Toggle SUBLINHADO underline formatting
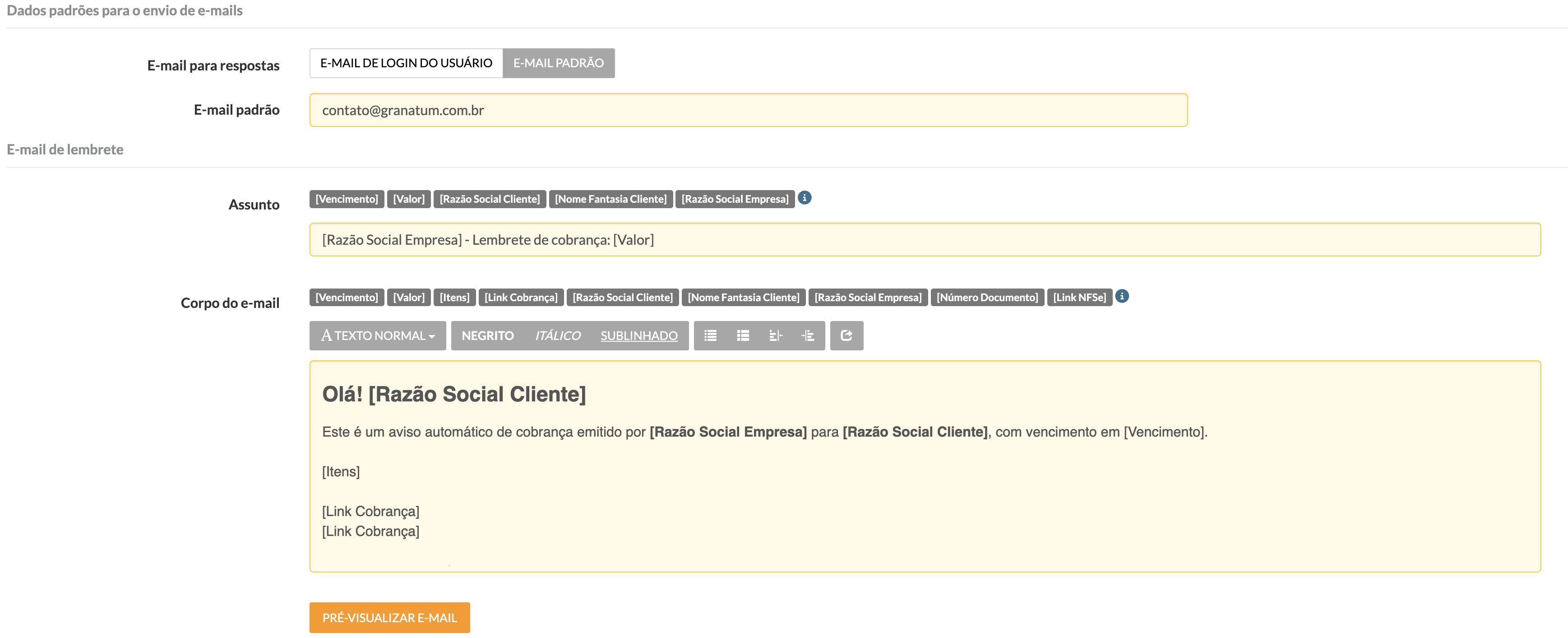This screenshot has width=1568, height=638. (638, 336)
